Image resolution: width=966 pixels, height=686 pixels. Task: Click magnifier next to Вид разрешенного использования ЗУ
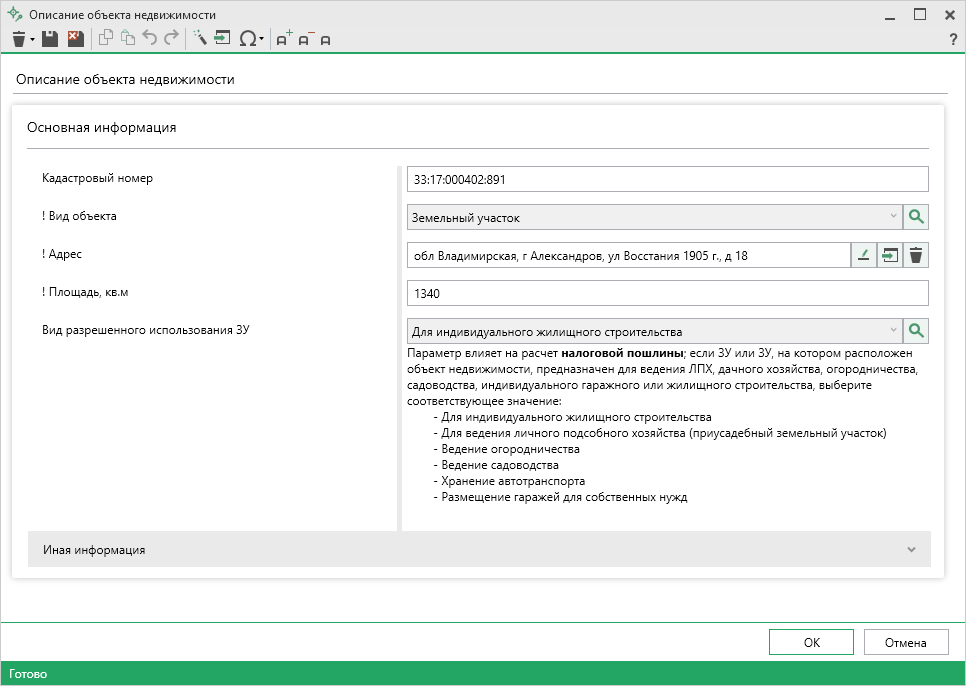916,331
